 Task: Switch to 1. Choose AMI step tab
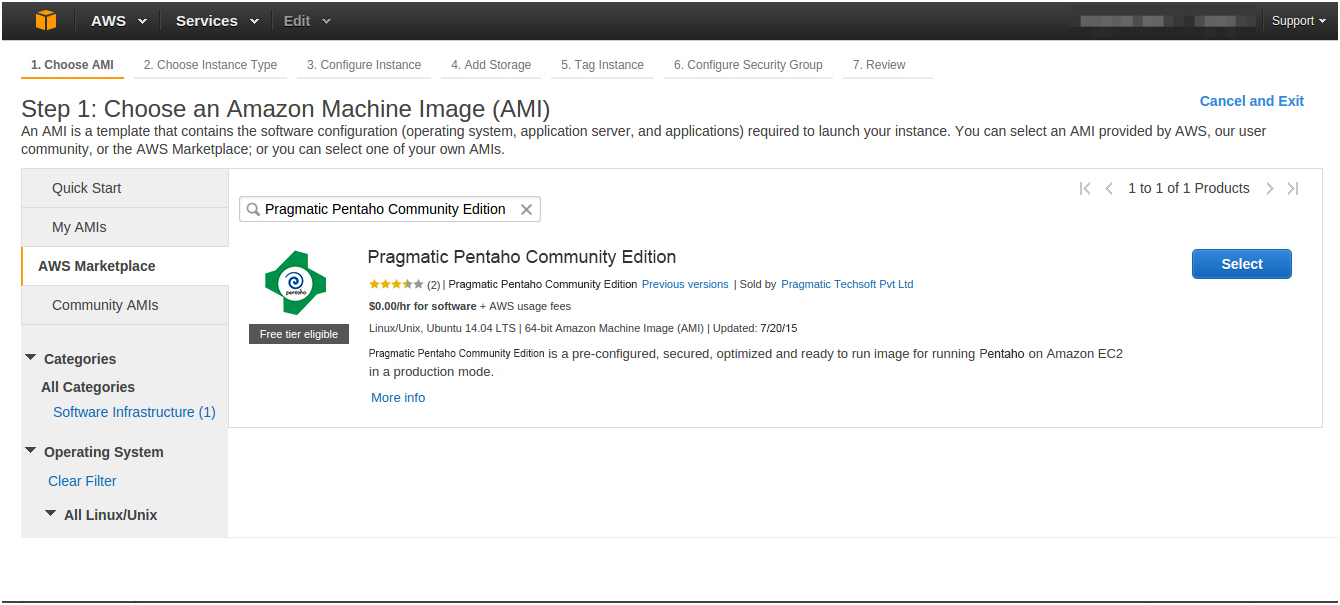[x=72, y=65]
